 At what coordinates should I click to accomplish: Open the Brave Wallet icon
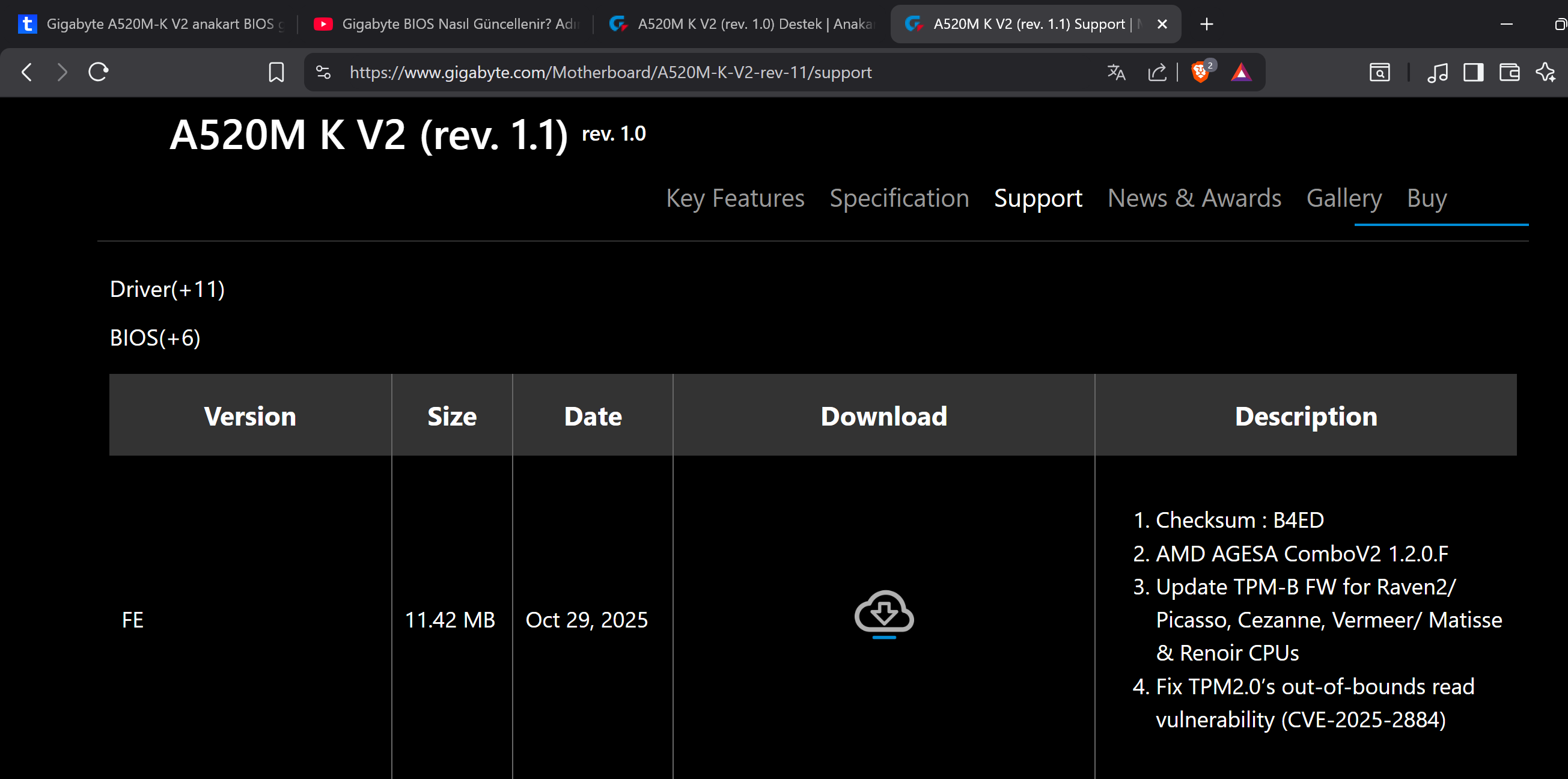[x=1510, y=72]
